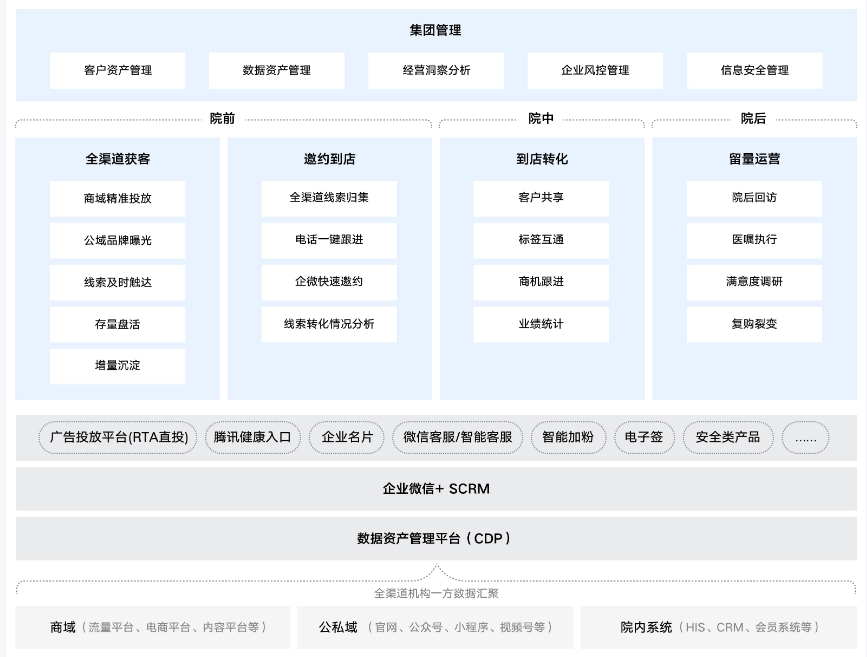Screen dimensions: 867x657
Task: Toggle 电话一键跟进 in 邀约到店
Action: tap(329, 240)
